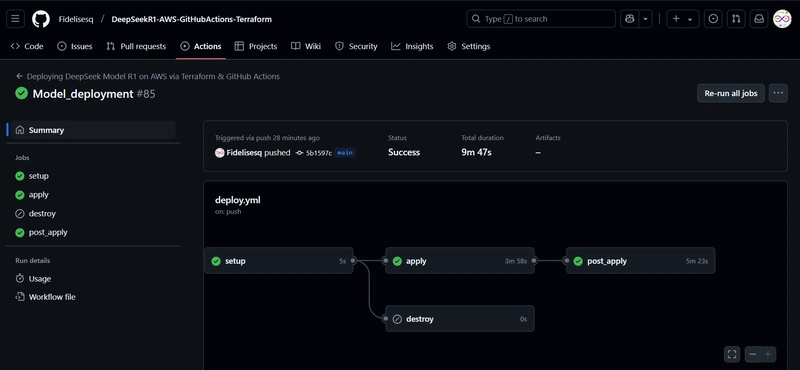
Task: Open the apply node in workflow graph
Action: [460, 261]
